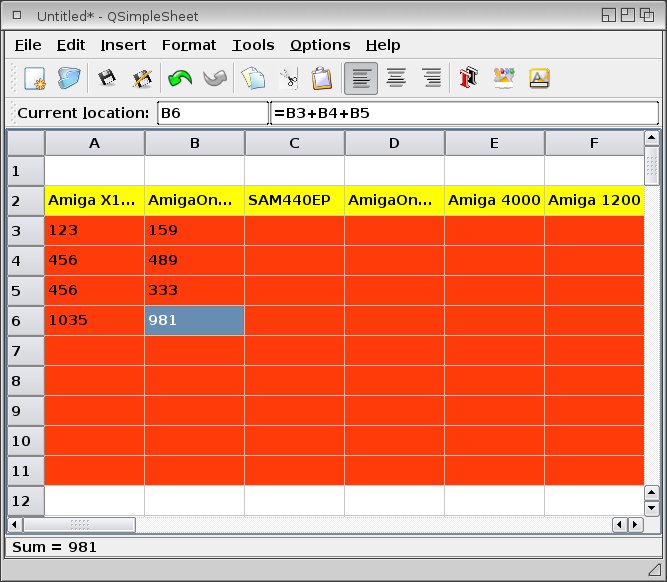This screenshot has height=582, width=667.
Task: Select row 1 header
Action: (26, 171)
